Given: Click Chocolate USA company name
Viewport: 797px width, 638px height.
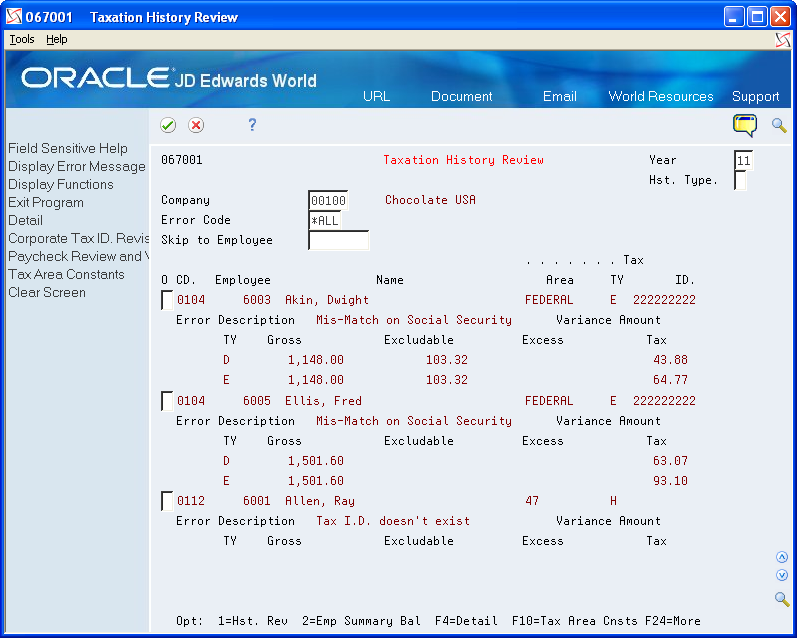Looking at the screenshot, I should [x=431, y=200].
